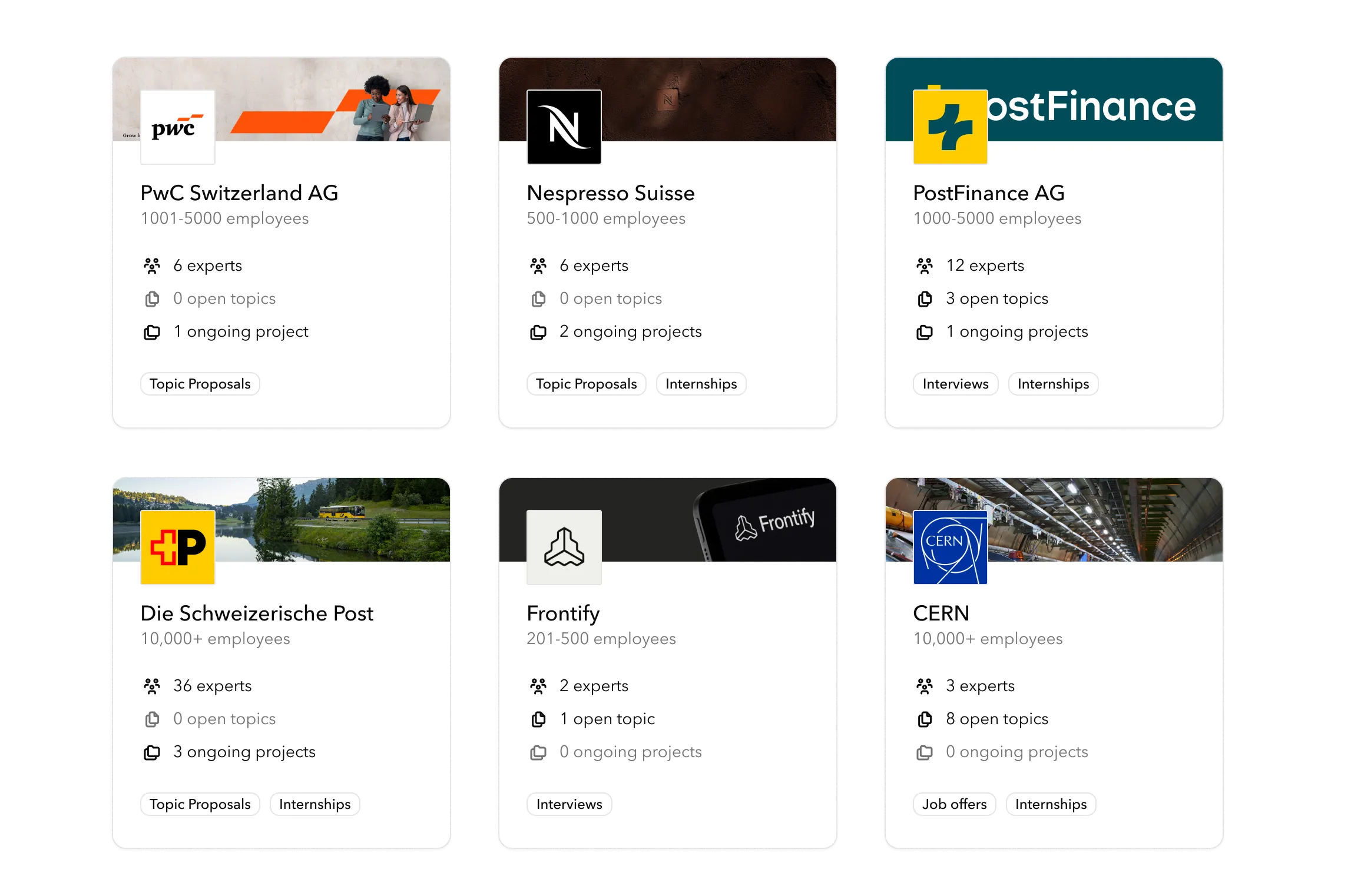
Task: Select Job offers tag on CERN card
Action: coord(954,804)
